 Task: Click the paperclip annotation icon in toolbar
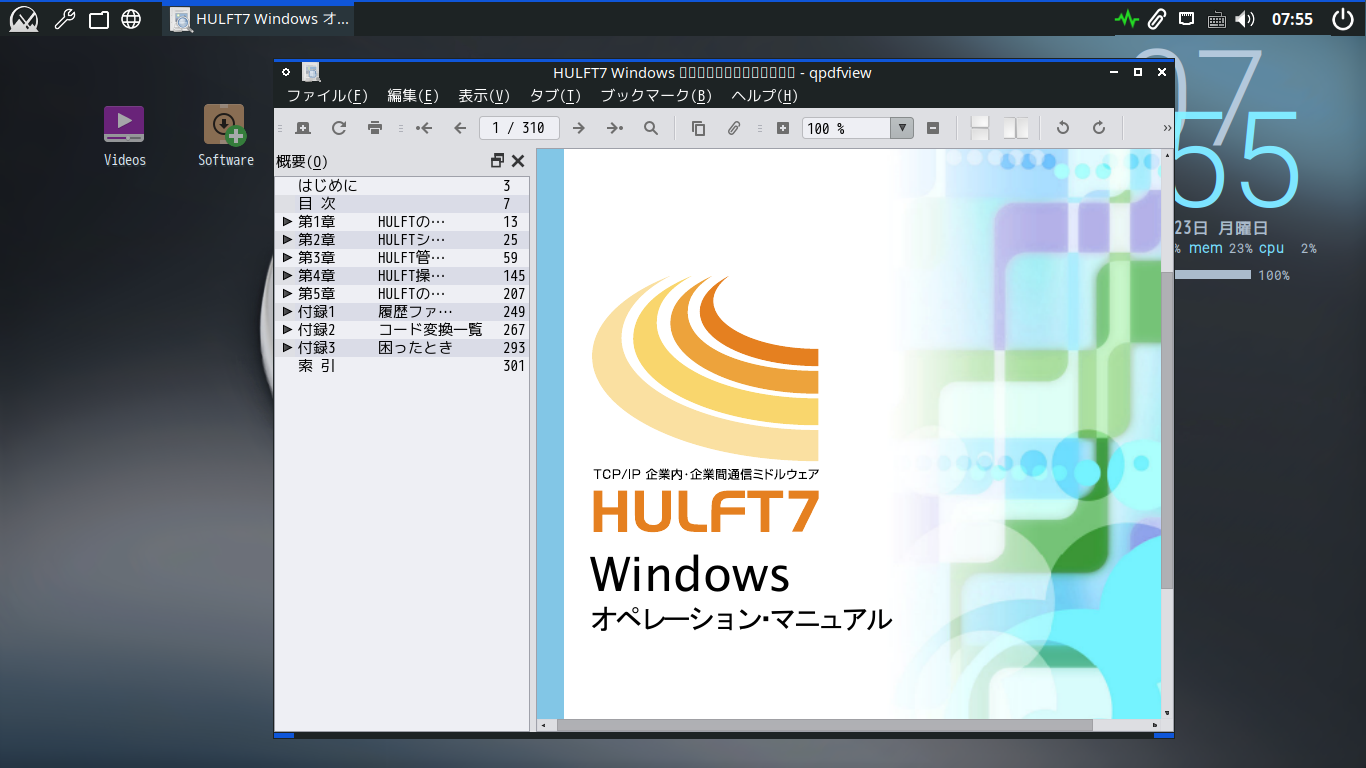tap(734, 128)
